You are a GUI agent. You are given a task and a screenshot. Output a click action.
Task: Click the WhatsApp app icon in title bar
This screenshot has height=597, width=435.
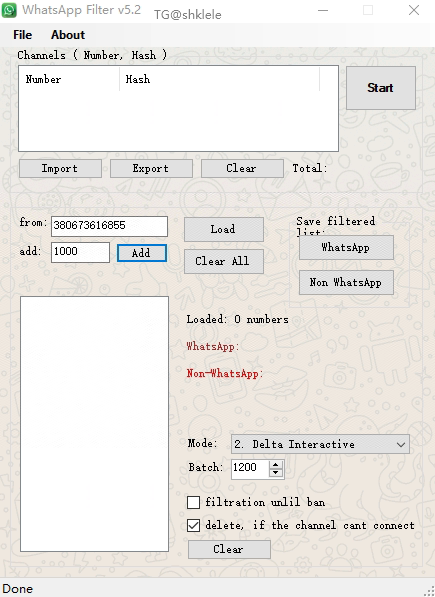point(9,10)
